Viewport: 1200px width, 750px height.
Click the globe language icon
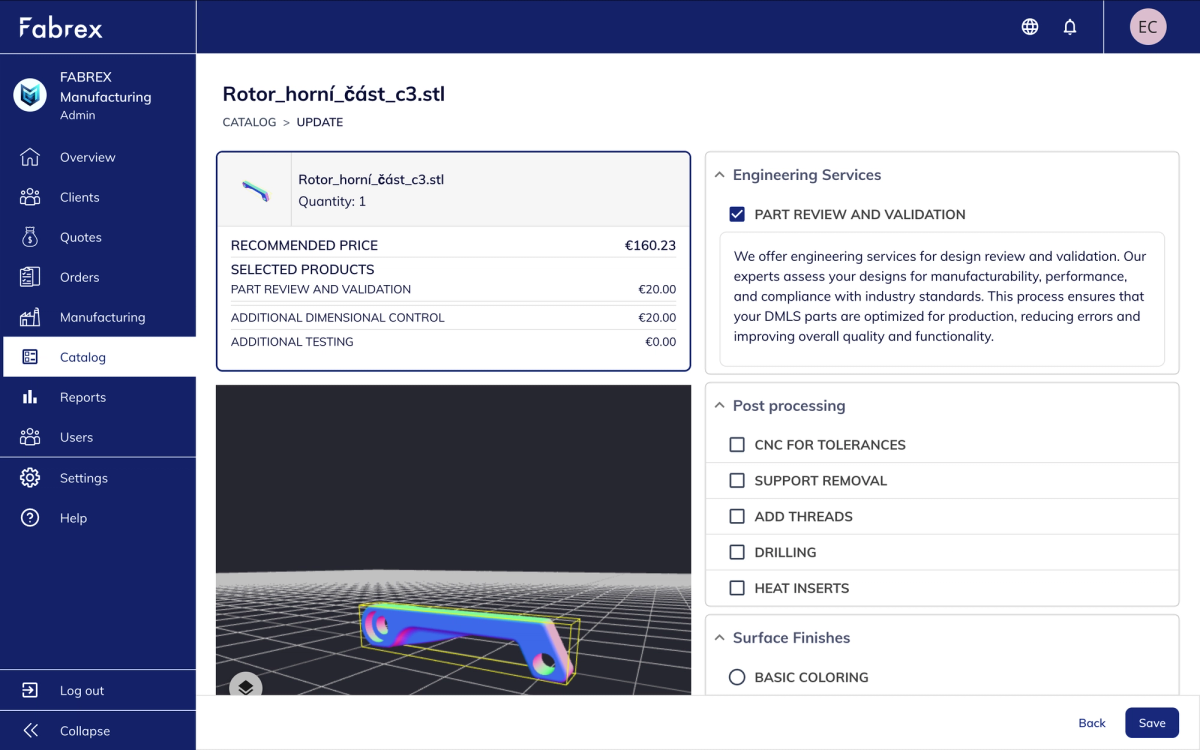tap(1030, 27)
